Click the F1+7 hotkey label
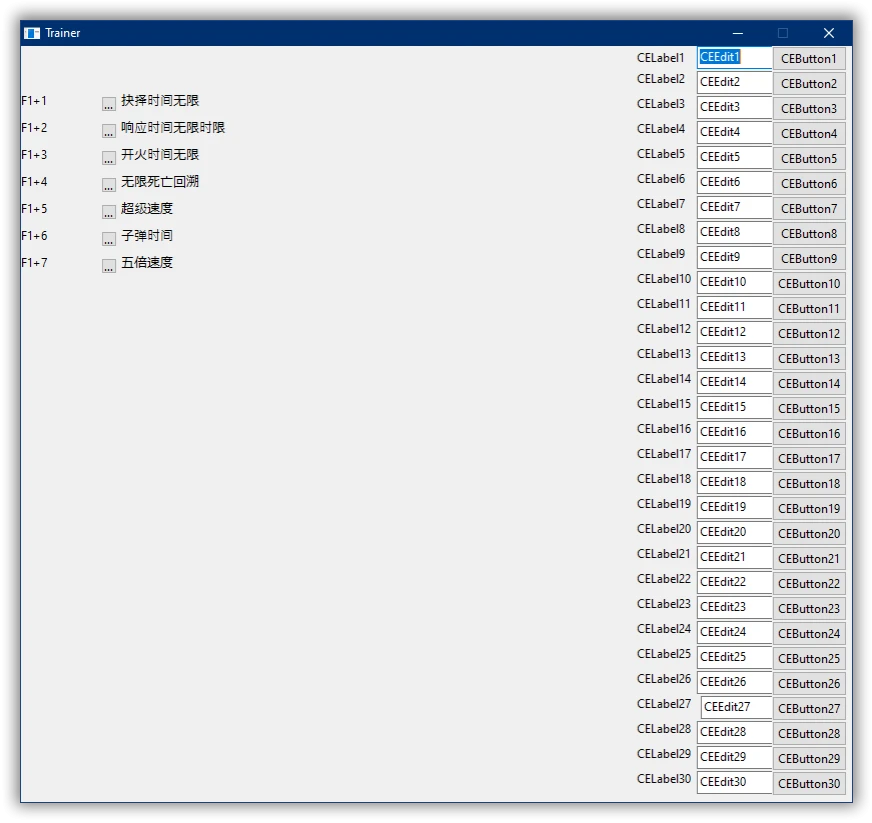The image size is (872, 823). click(34, 263)
